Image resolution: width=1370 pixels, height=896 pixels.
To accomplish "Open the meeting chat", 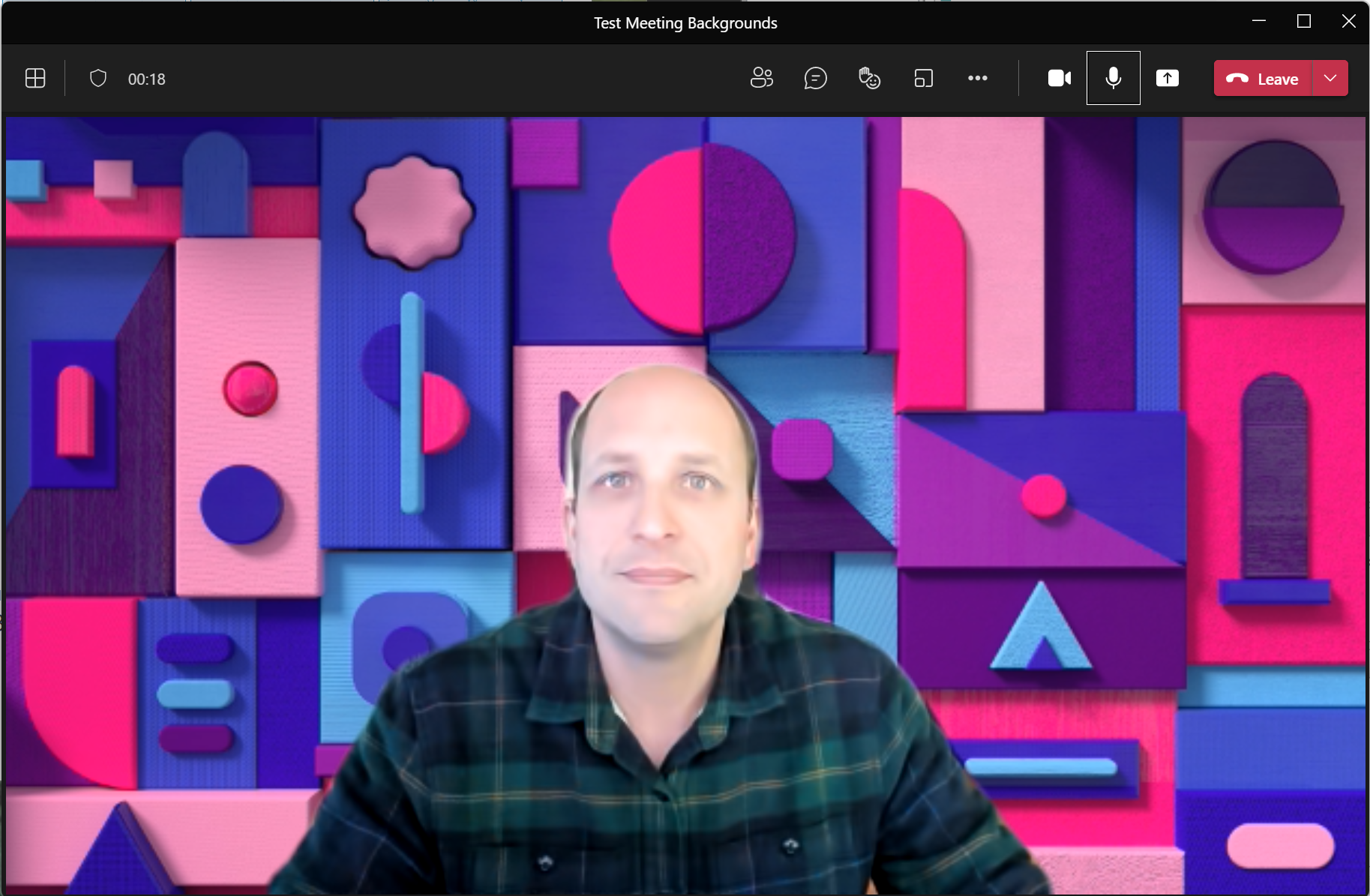I will click(x=815, y=78).
